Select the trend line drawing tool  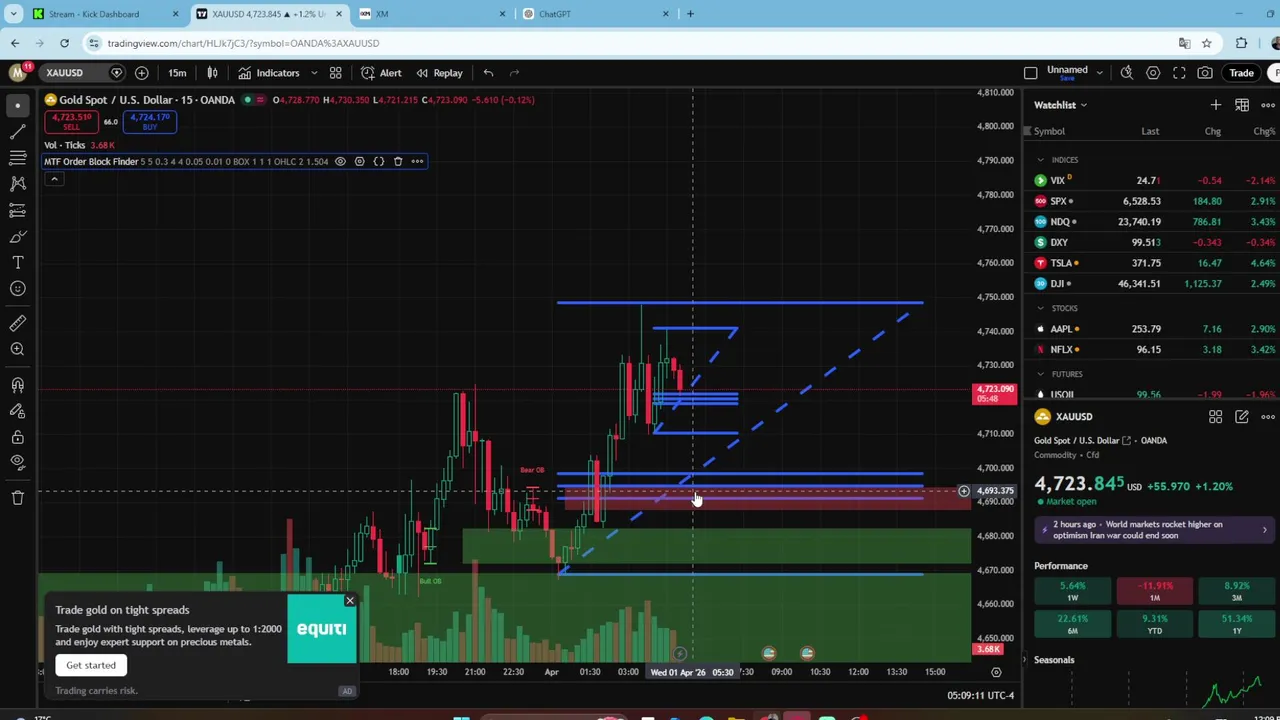(17, 131)
